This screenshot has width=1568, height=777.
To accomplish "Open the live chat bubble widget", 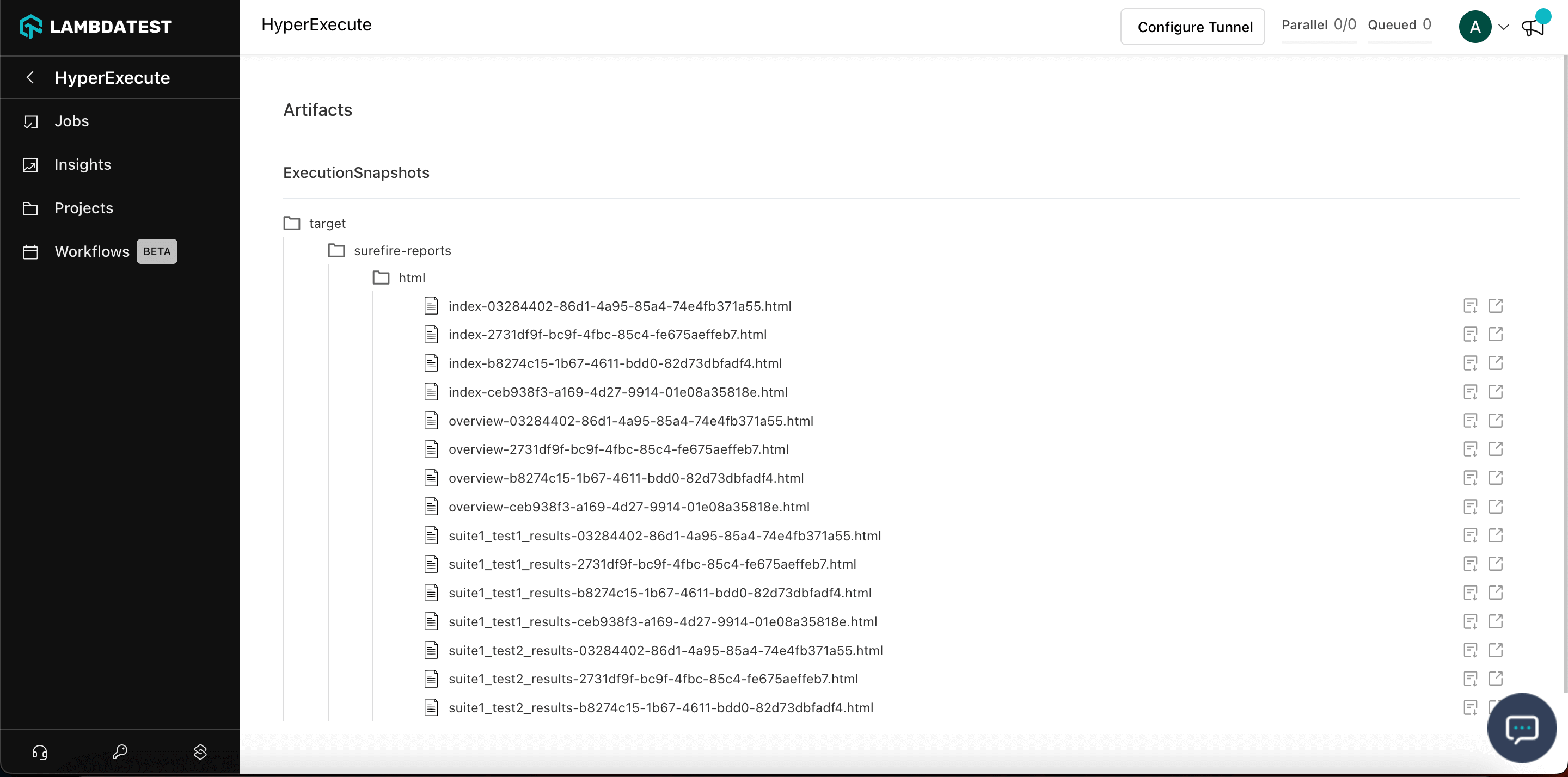I will click(x=1521, y=729).
